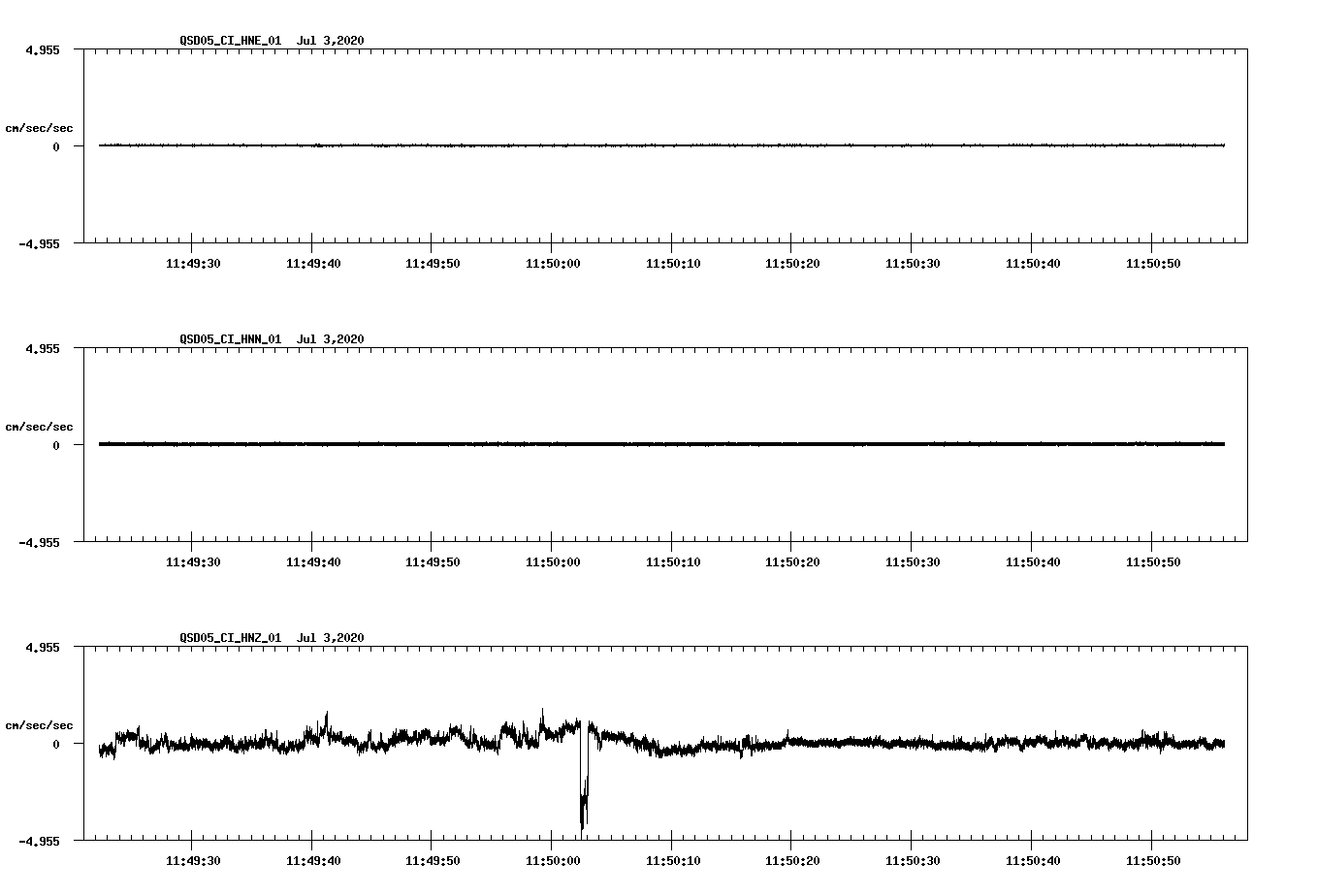Select the 11:50:10 time label under HNN plot
Viewport: 1317px width, 896px height.
(672, 562)
